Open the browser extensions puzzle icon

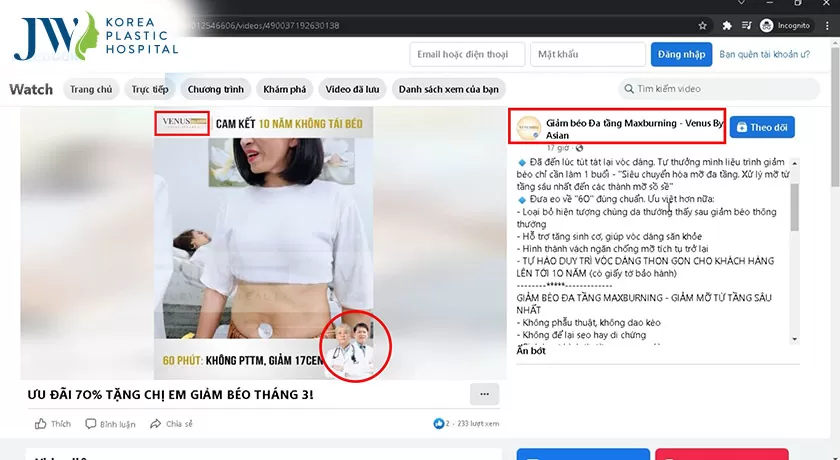727,26
